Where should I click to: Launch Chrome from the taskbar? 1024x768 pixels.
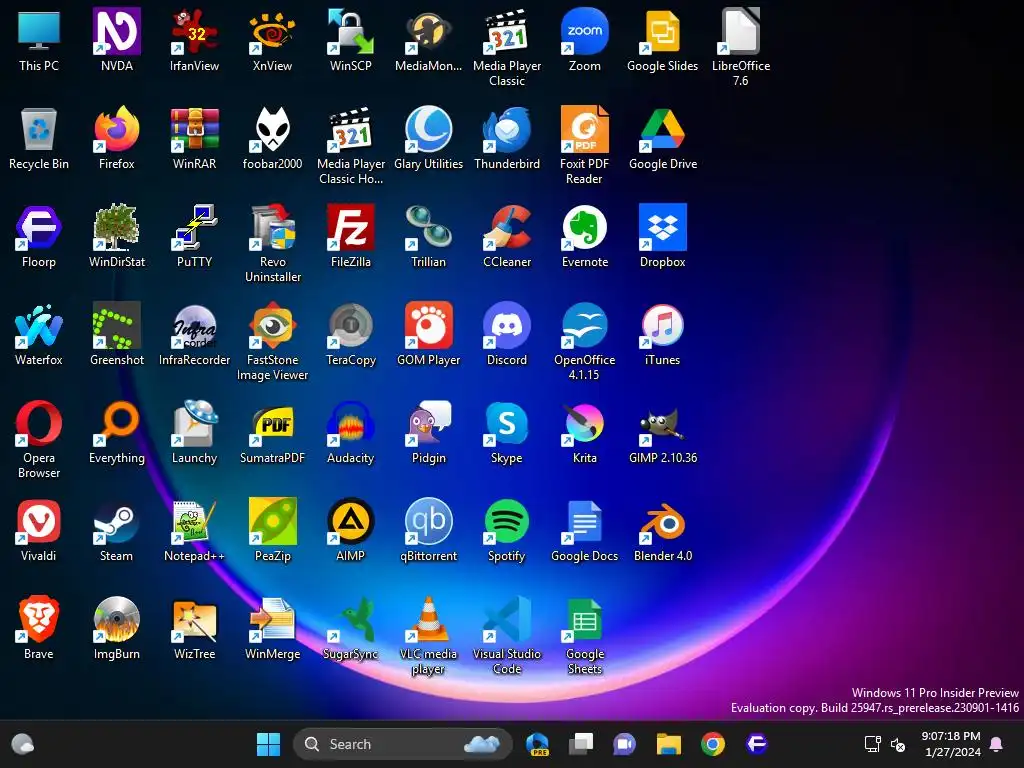tap(712, 744)
